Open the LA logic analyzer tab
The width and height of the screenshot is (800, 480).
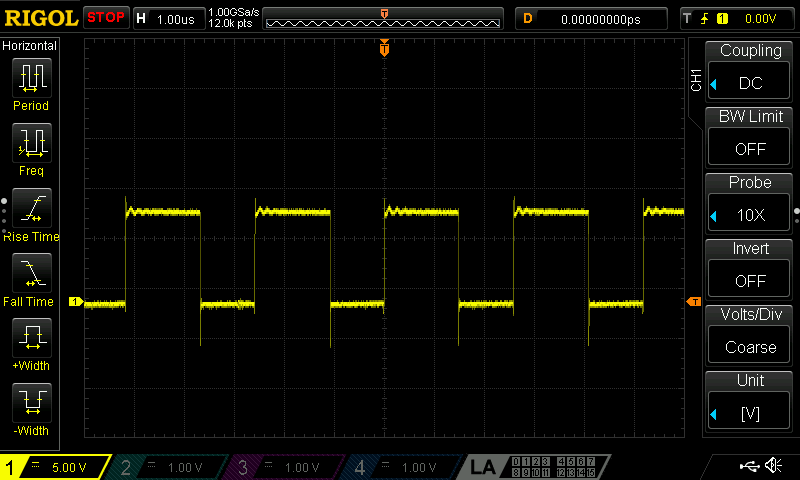483,467
